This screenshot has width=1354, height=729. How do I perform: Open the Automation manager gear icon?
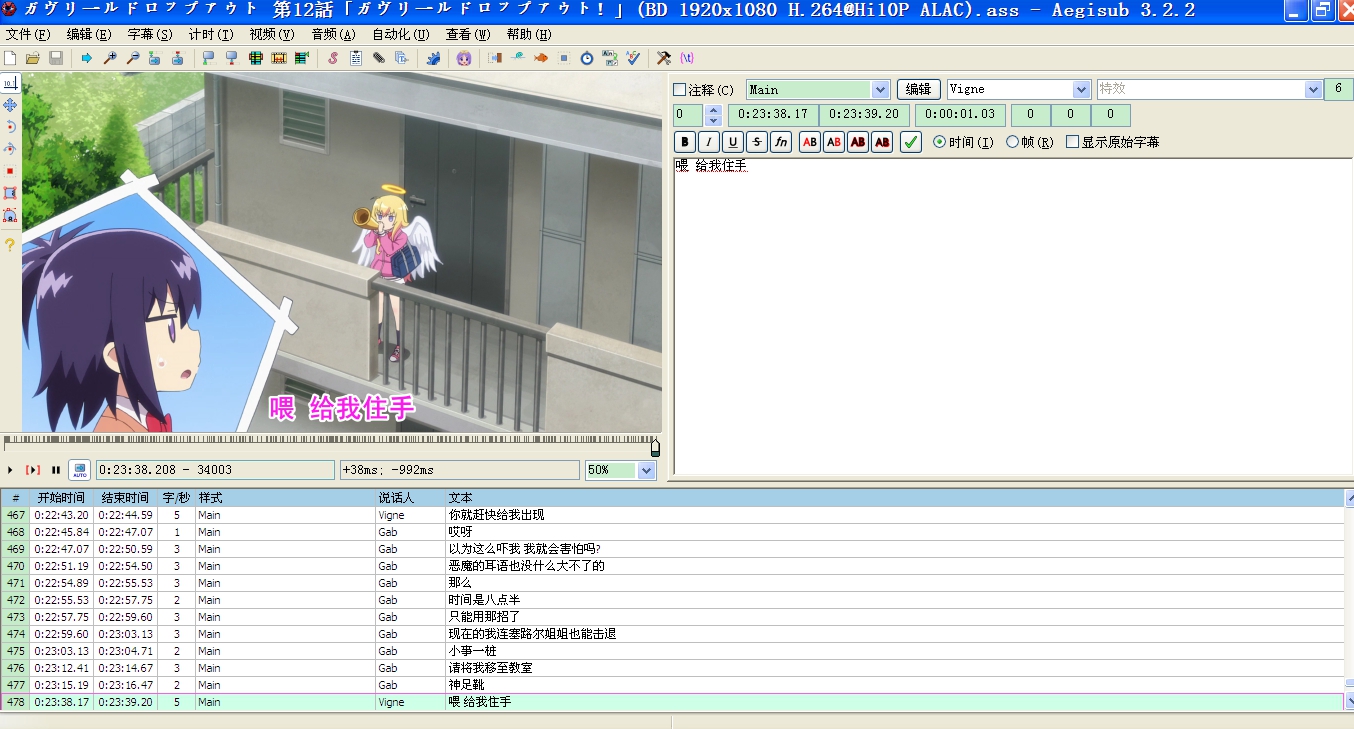coord(433,58)
